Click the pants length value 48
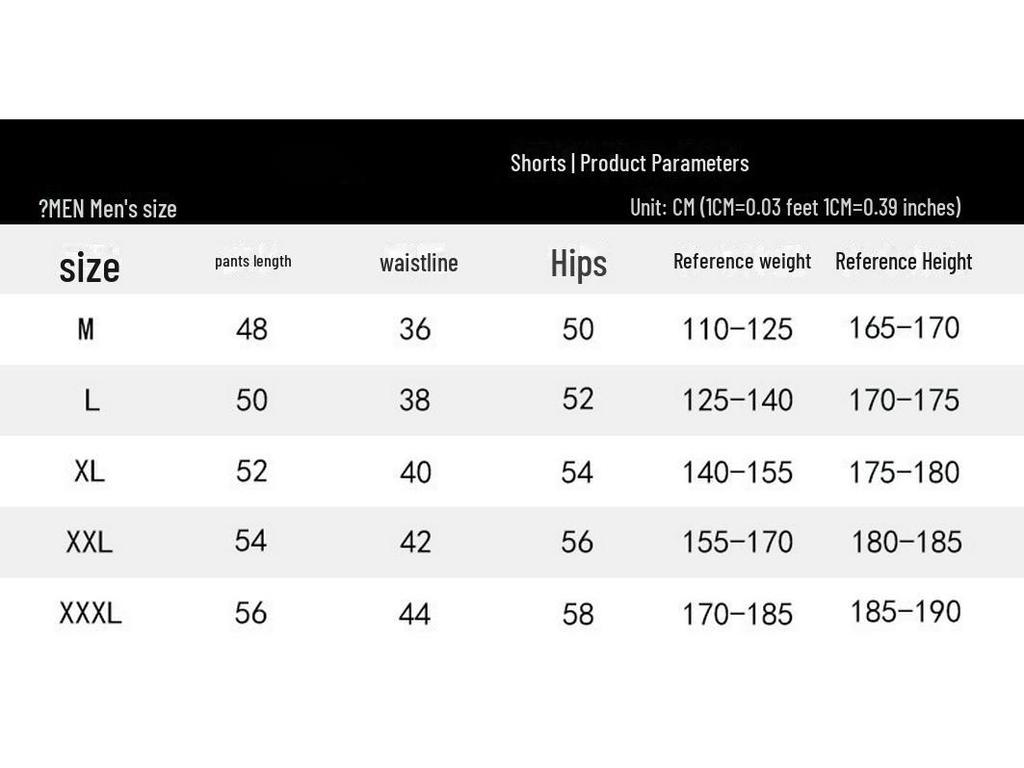The image size is (1024, 768). (252, 329)
